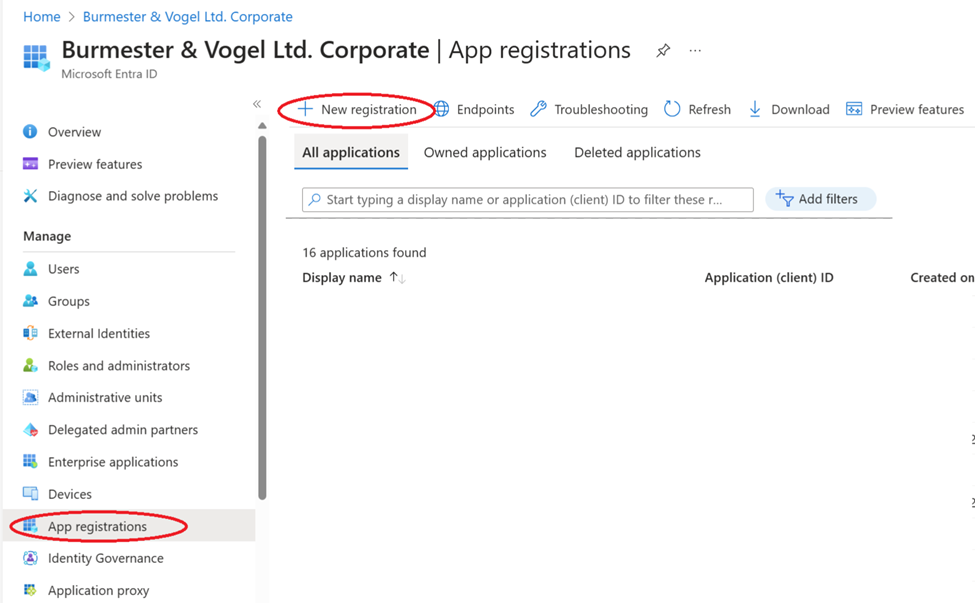Open Application proxy menu item
Image resolution: width=975 pixels, height=603 pixels.
[99, 591]
